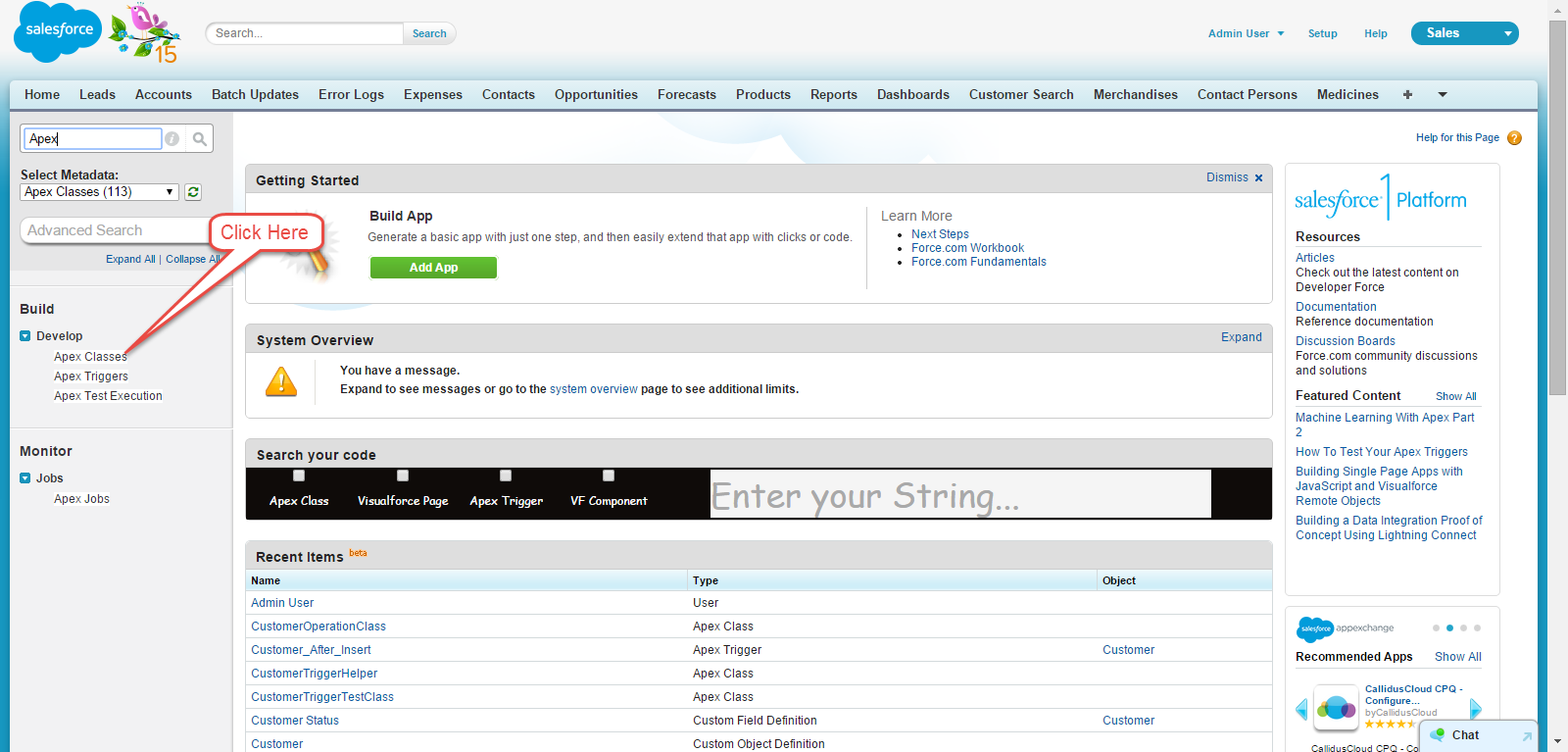Select the second AppExchange carousel dot
The height and width of the screenshot is (752, 1568).
(1449, 627)
